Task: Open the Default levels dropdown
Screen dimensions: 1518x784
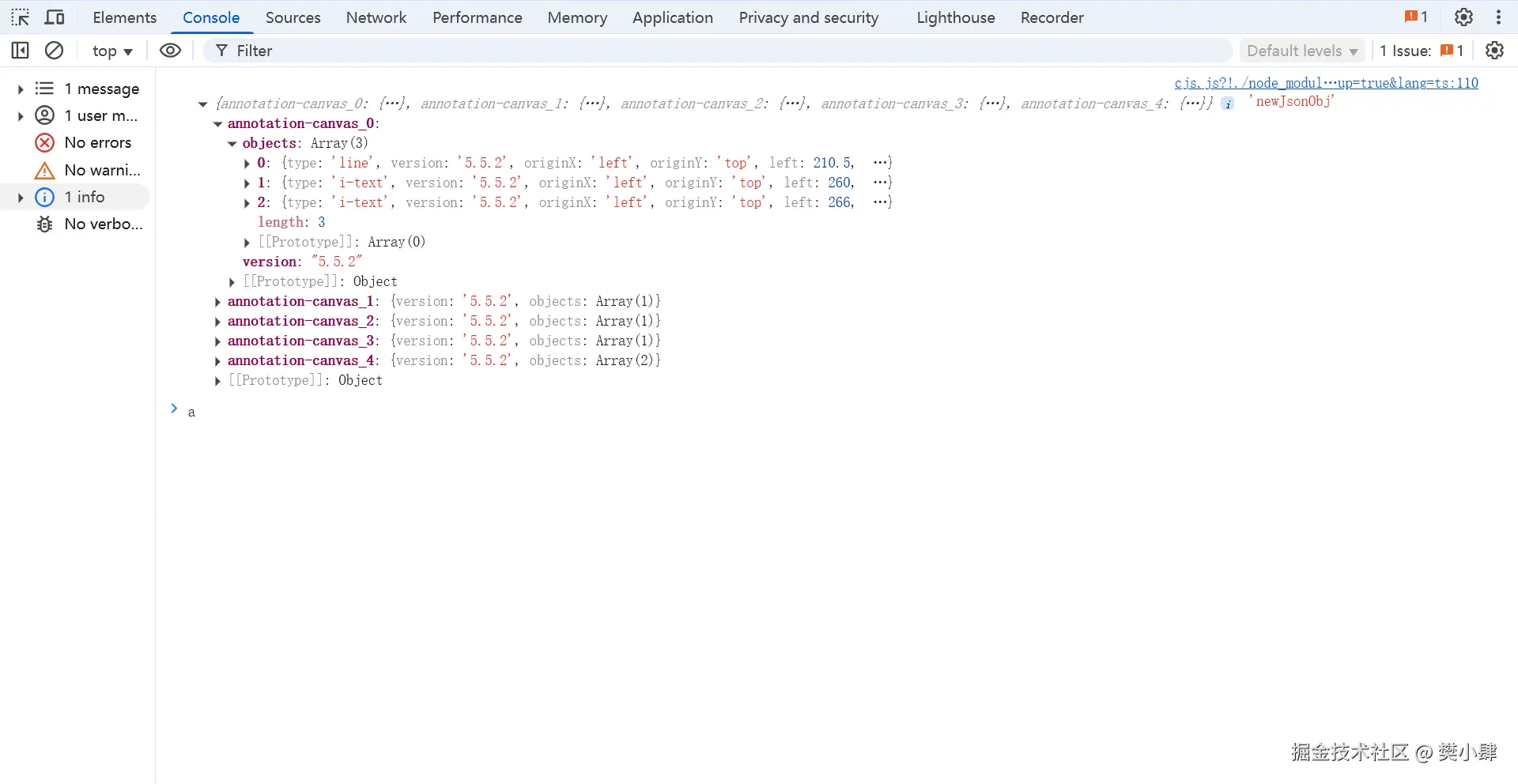Action: click(x=1302, y=51)
